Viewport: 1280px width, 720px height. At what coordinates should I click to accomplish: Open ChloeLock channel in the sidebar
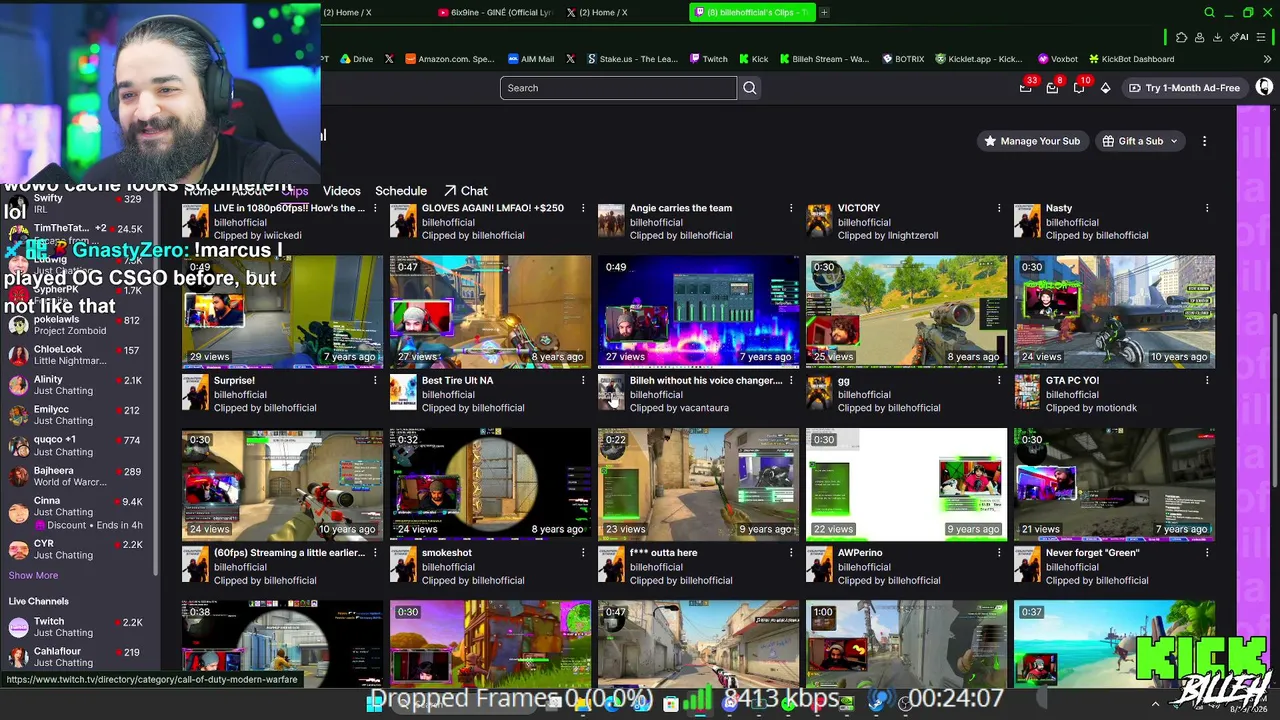(x=77, y=355)
